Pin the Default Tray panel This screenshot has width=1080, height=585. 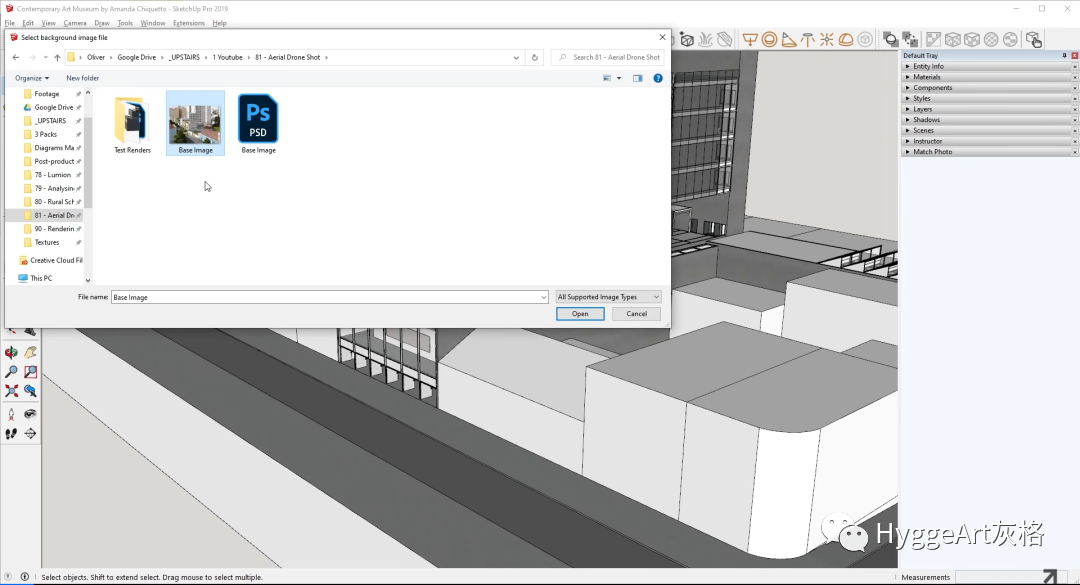(x=1064, y=55)
